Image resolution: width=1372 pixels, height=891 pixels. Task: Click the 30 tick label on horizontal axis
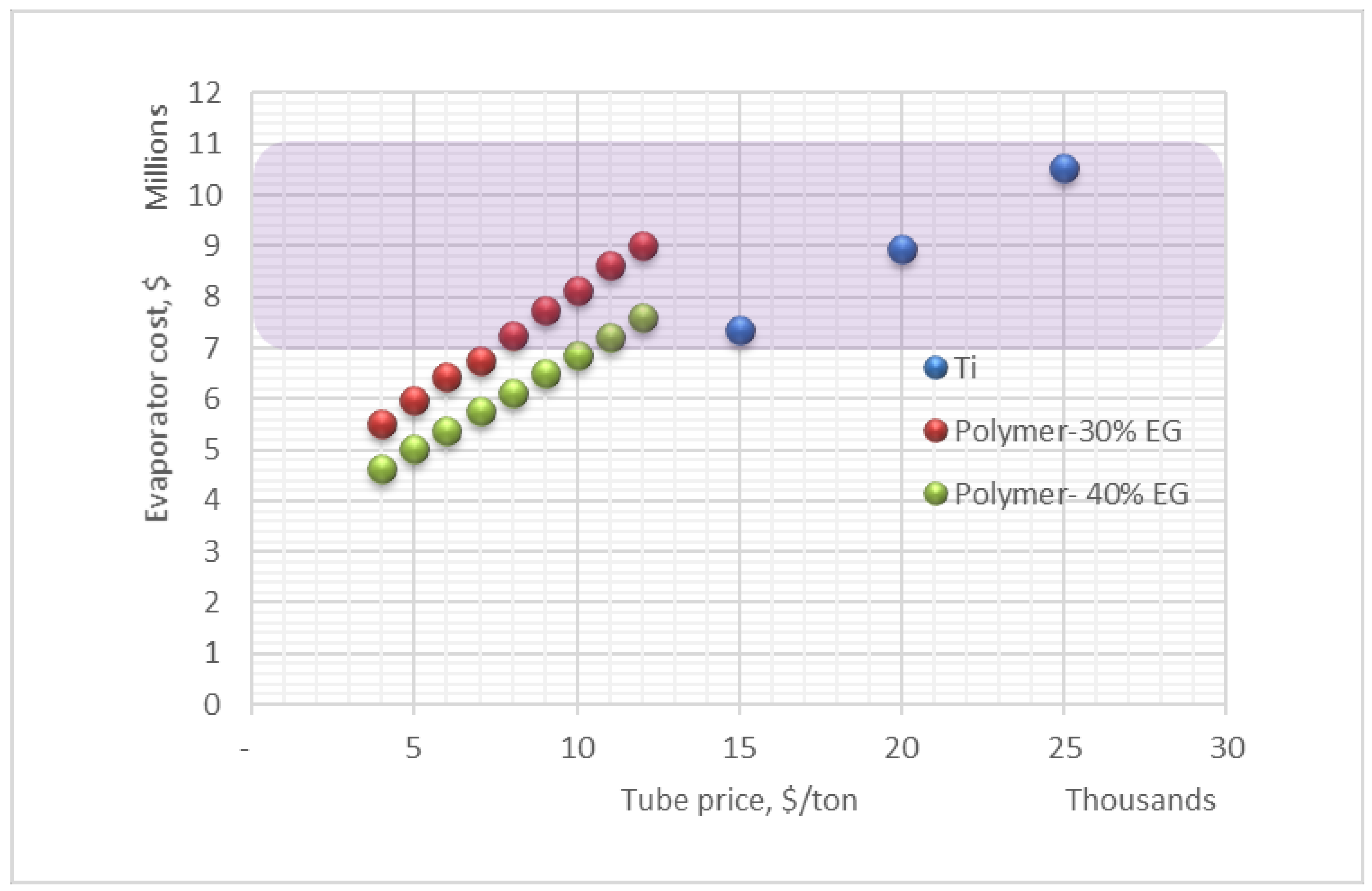click(1227, 748)
